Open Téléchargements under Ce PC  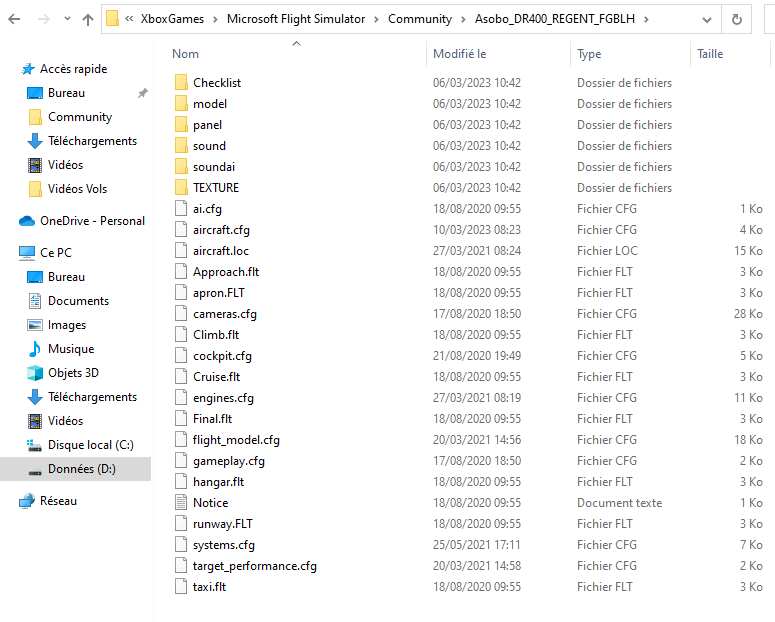(92, 397)
